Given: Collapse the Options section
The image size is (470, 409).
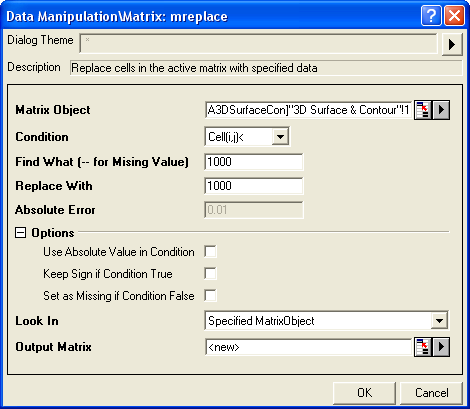Looking at the screenshot, I should pyautogui.click(x=20, y=233).
